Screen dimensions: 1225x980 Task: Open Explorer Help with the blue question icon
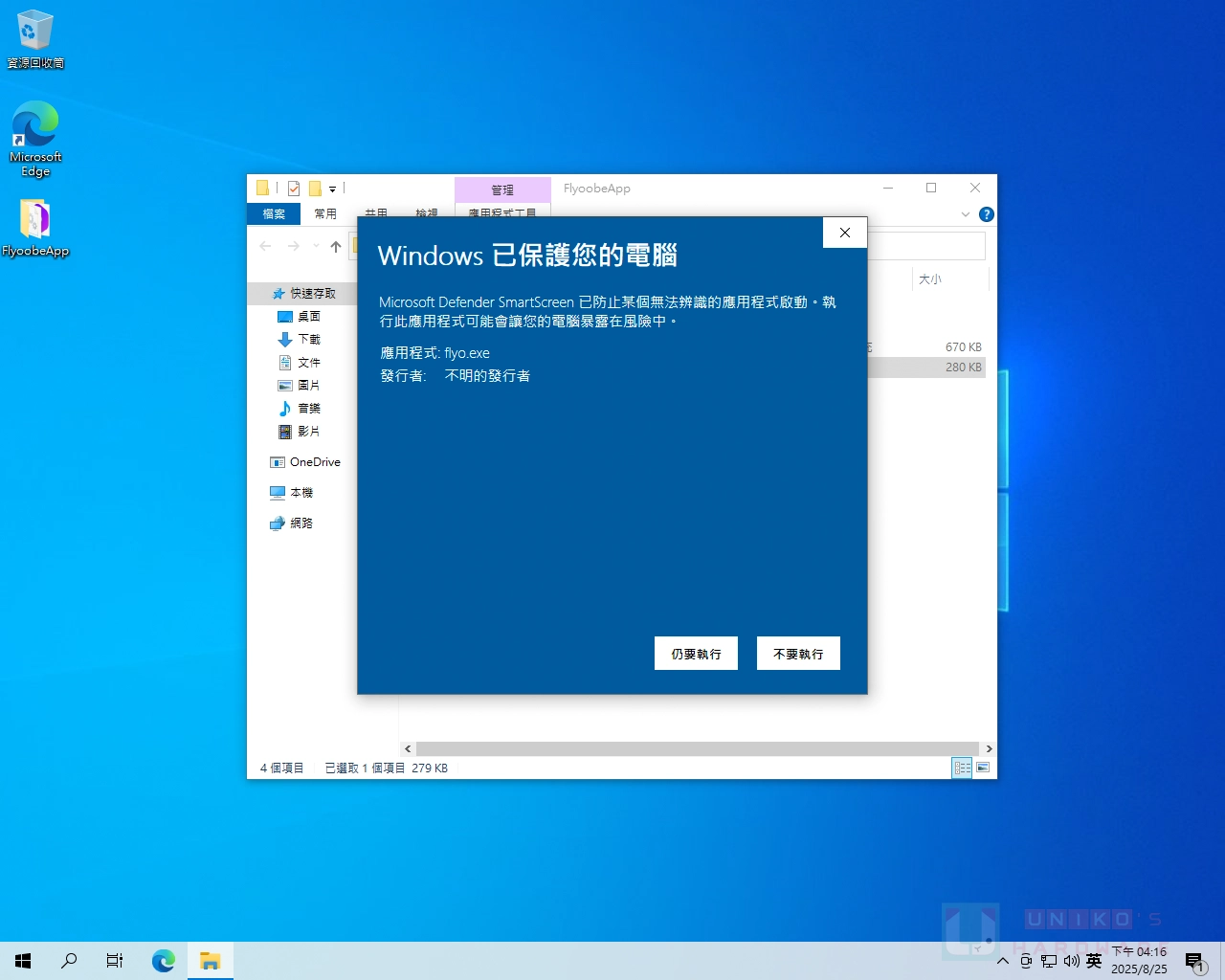point(987,214)
